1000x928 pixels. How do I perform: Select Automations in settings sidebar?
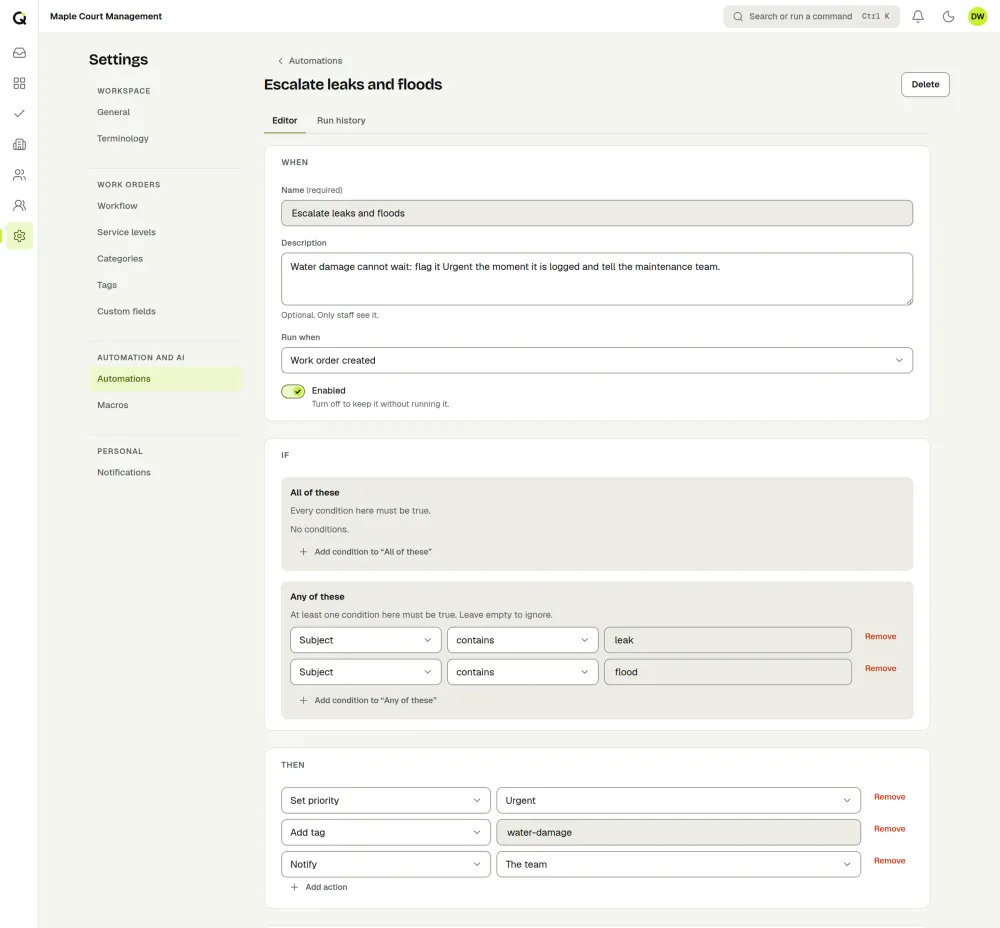tap(165, 379)
